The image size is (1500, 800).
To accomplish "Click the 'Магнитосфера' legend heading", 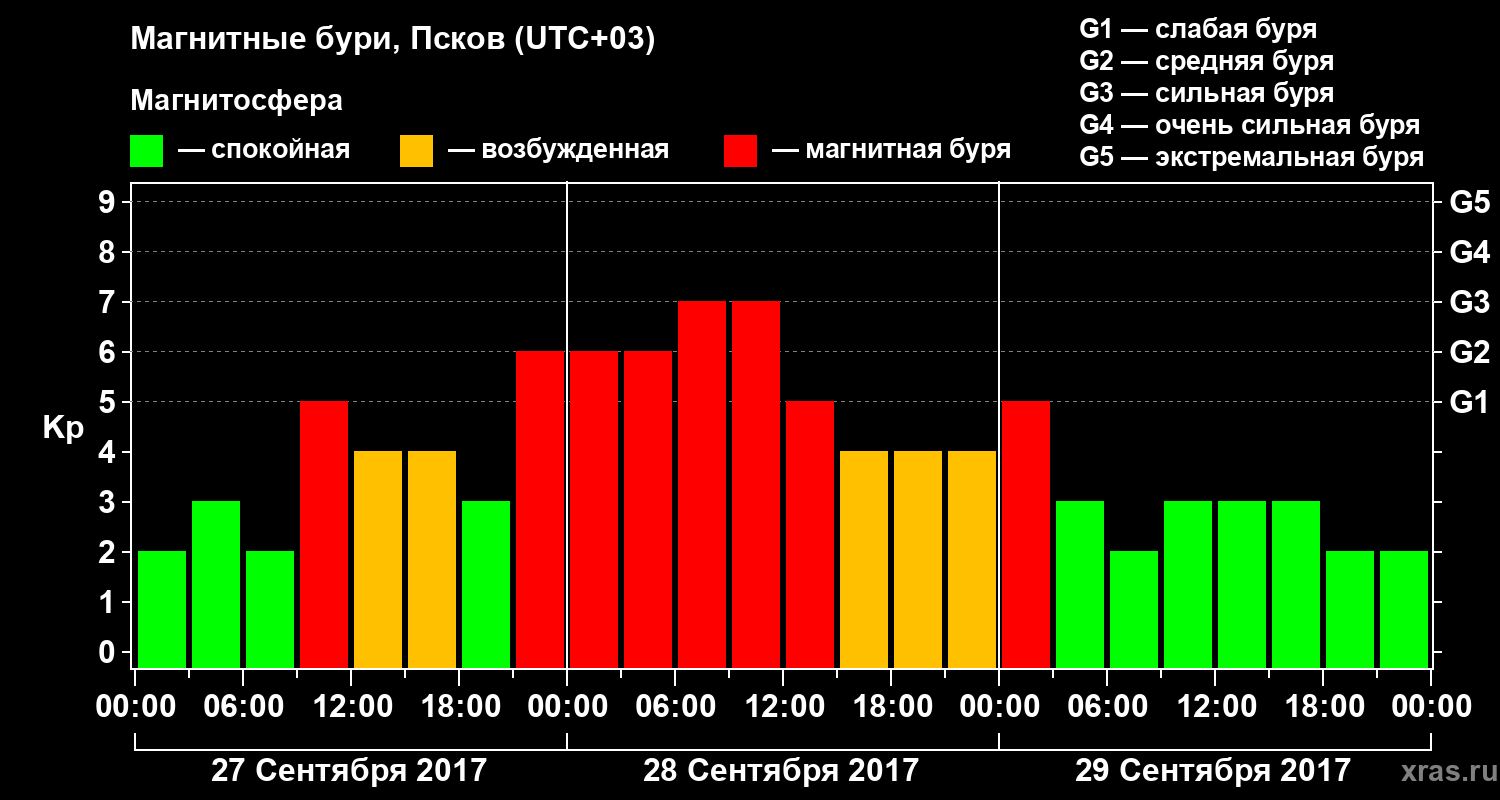I will click(236, 101).
